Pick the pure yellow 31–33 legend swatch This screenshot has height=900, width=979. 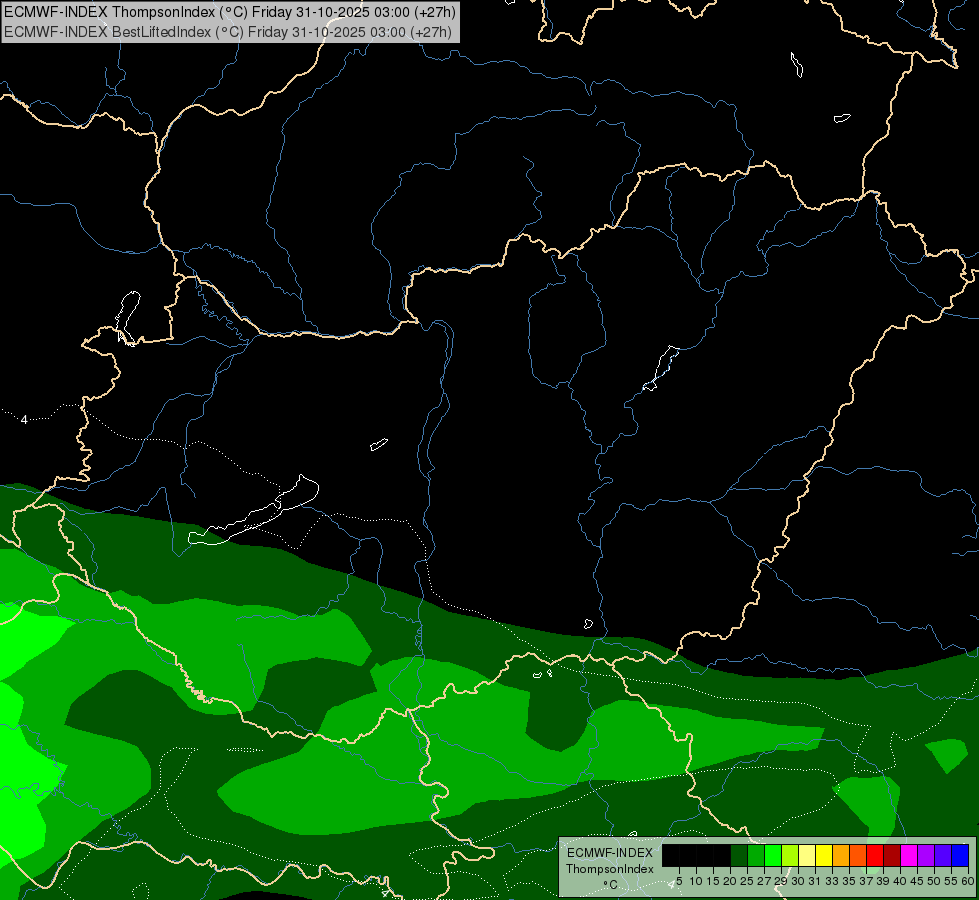coord(824,855)
